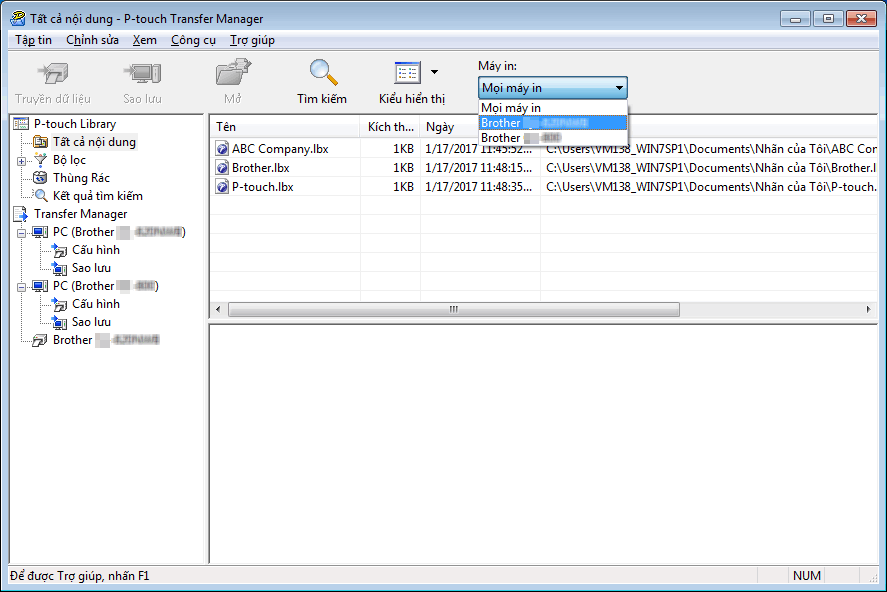Collapse the first PC (Brother) node

tap(22, 232)
